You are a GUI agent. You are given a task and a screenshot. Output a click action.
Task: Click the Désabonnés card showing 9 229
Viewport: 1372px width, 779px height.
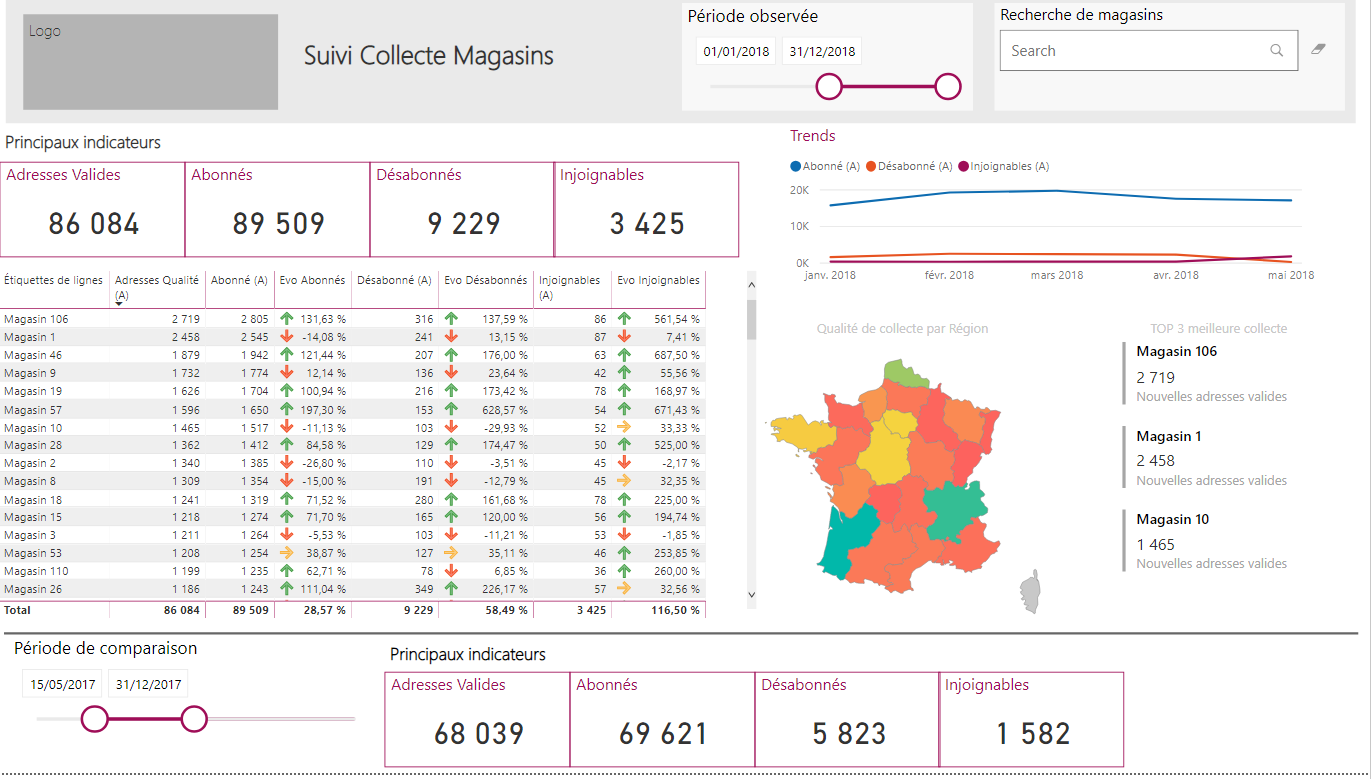(462, 210)
